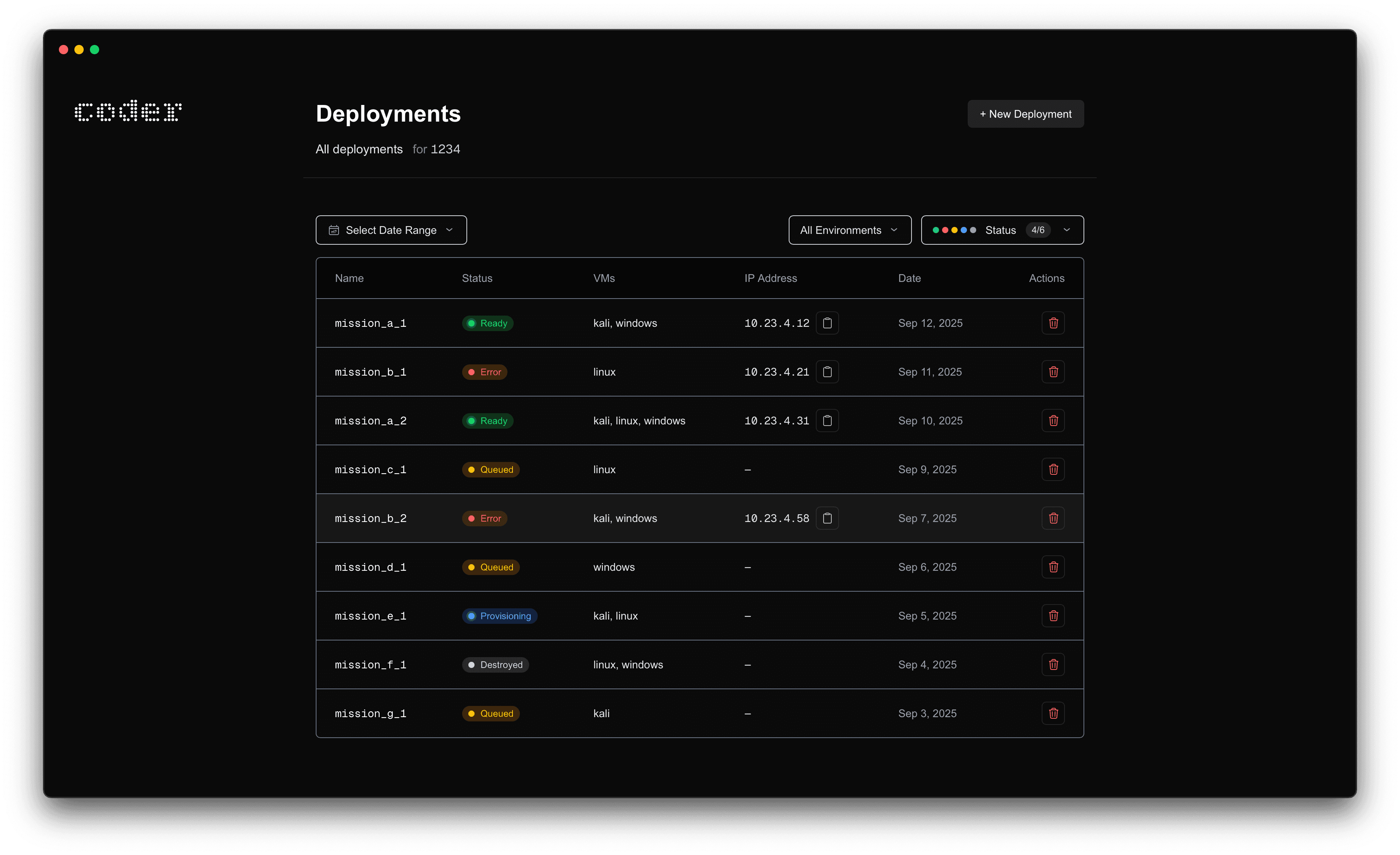Click colored status dots in Status filter
The width and height of the screenshot is (1400, 855).
(x=954, y=230)
